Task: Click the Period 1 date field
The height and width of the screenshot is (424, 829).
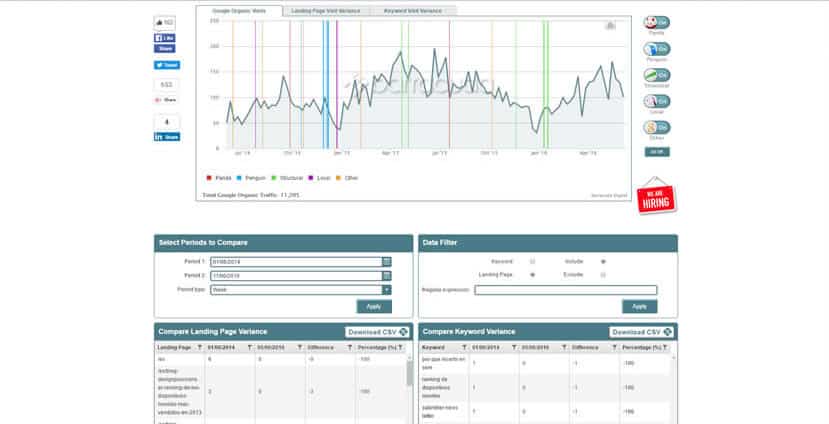Action: 296,262
